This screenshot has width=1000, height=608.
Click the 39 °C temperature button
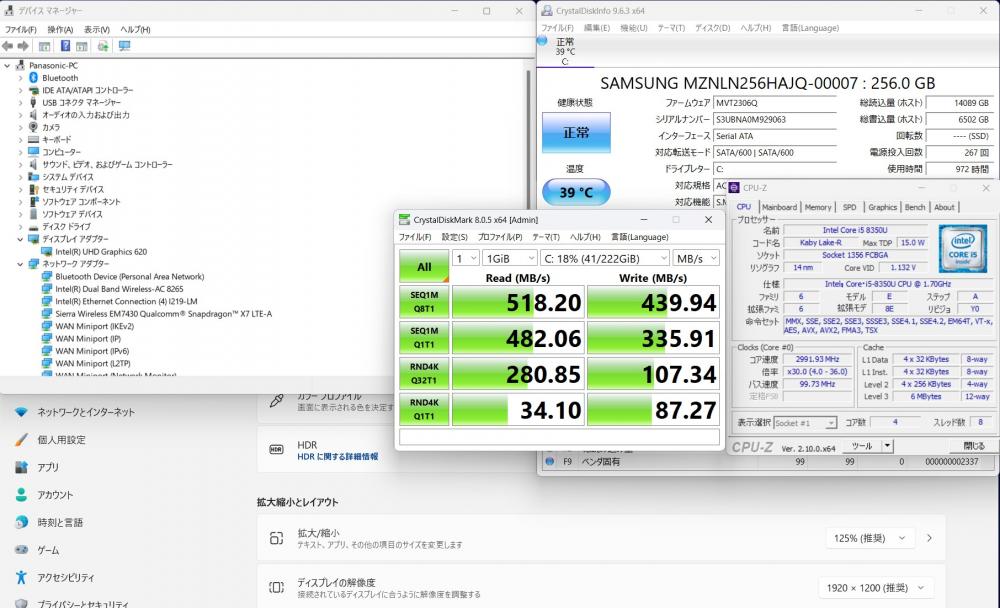coord(576,192)
